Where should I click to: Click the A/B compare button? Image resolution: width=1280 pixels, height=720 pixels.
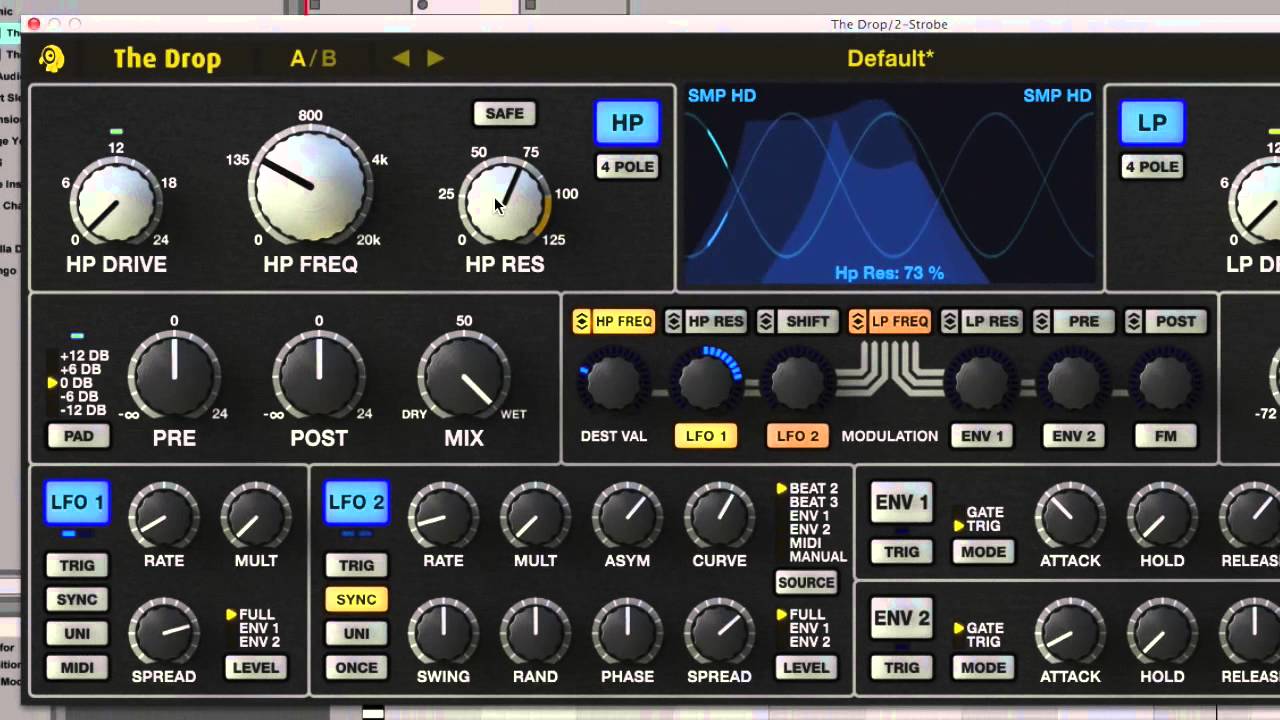[x=313, y=59]
